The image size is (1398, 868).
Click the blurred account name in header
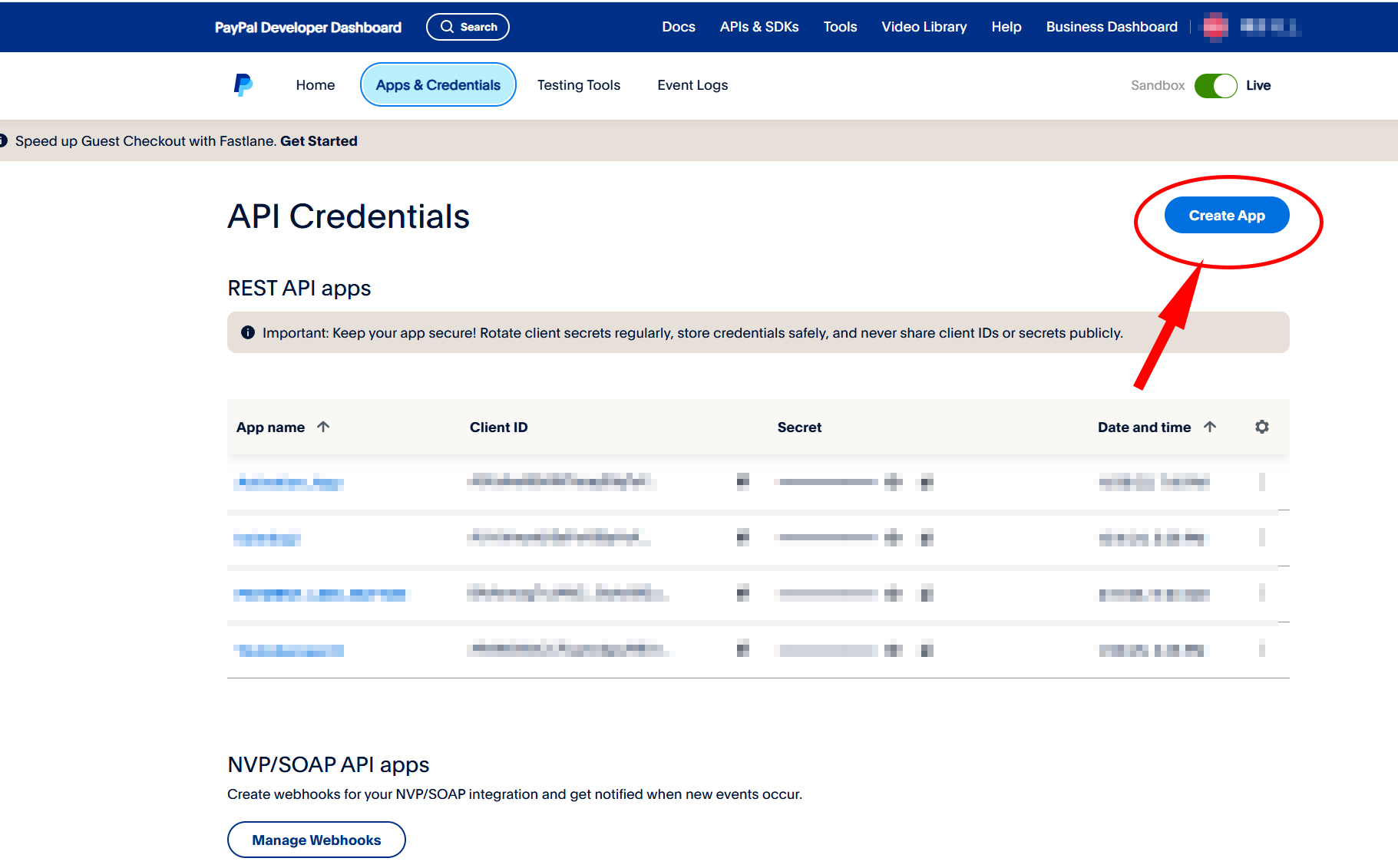coord(1270,27)
